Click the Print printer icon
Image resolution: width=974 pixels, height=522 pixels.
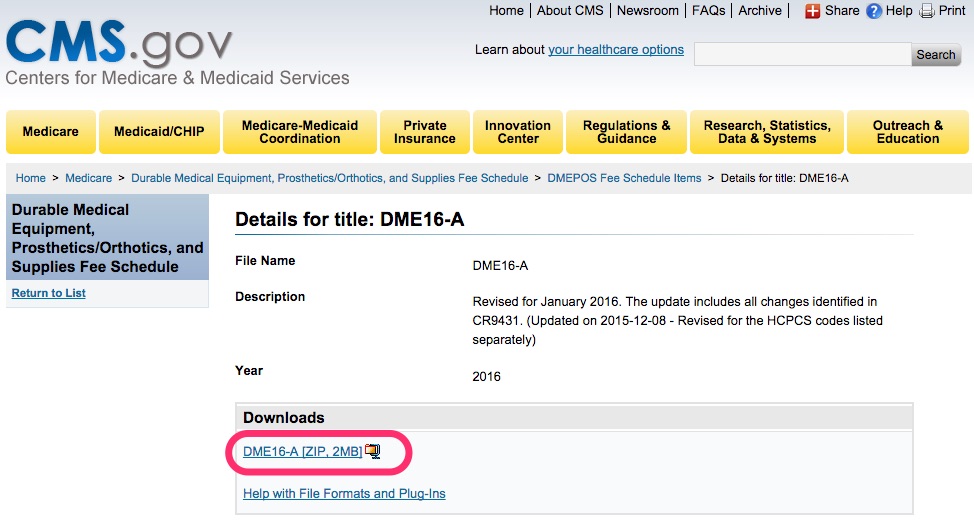point(927,11)
